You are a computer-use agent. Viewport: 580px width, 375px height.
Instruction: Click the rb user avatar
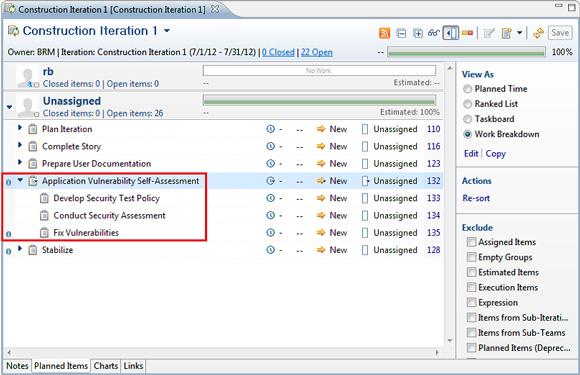(x=27, y=77)
